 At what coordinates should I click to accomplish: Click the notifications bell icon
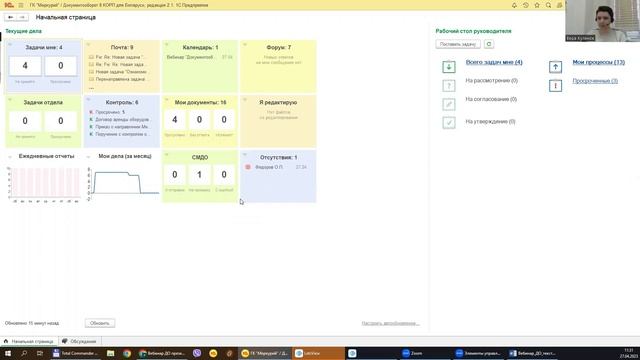(514, 5)
